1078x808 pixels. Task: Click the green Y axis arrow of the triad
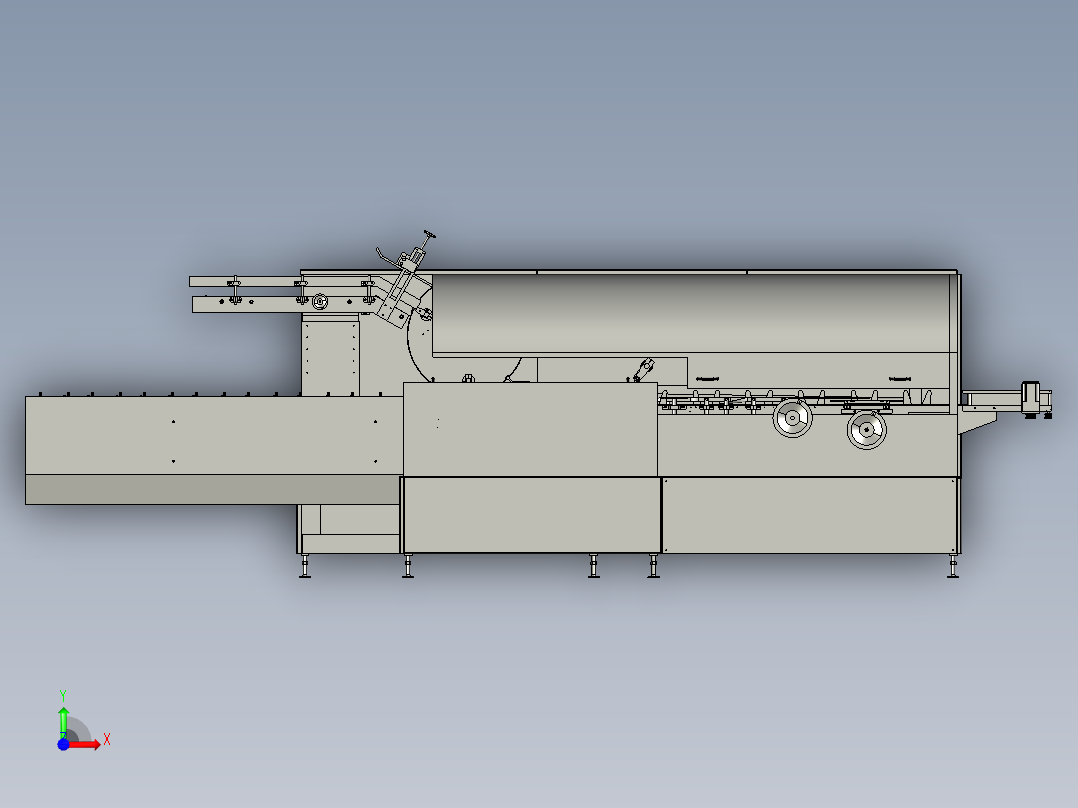click(63, 722)
